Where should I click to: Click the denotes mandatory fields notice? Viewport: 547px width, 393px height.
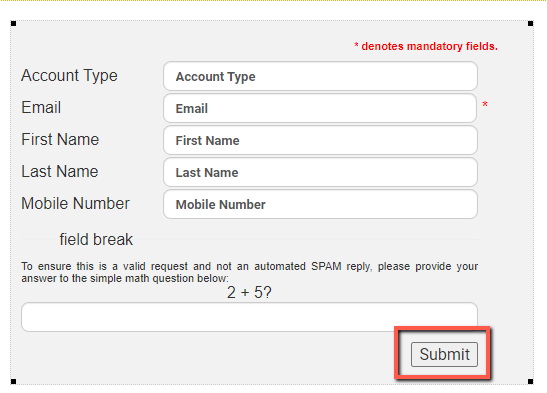pyautogui.click(x=426, y=46)
